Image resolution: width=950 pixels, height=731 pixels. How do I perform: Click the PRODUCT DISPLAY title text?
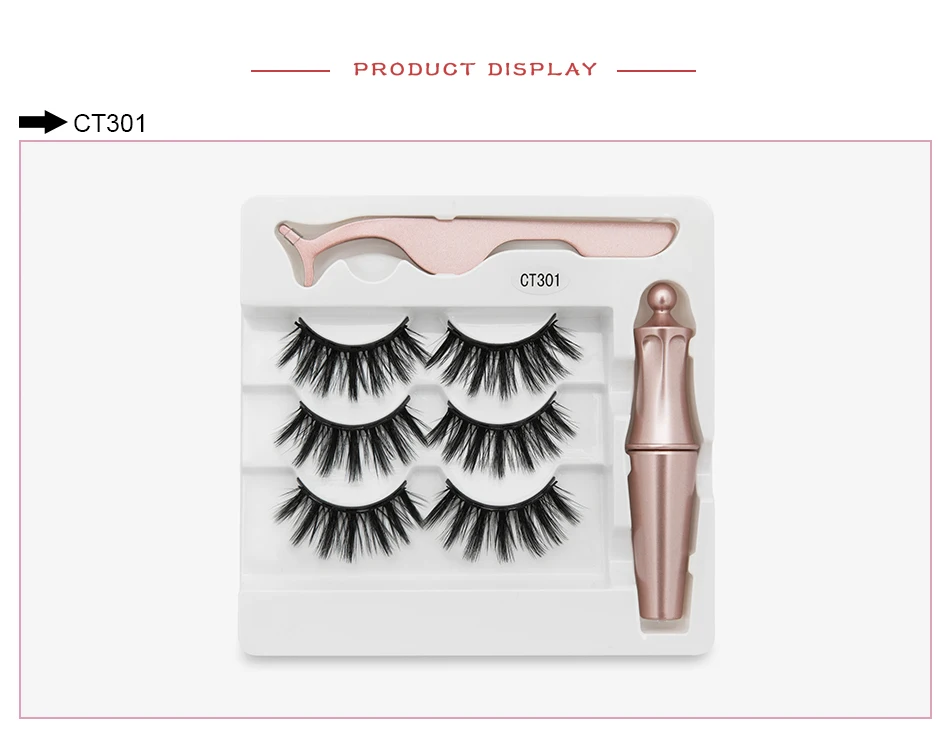click(475, 70)
